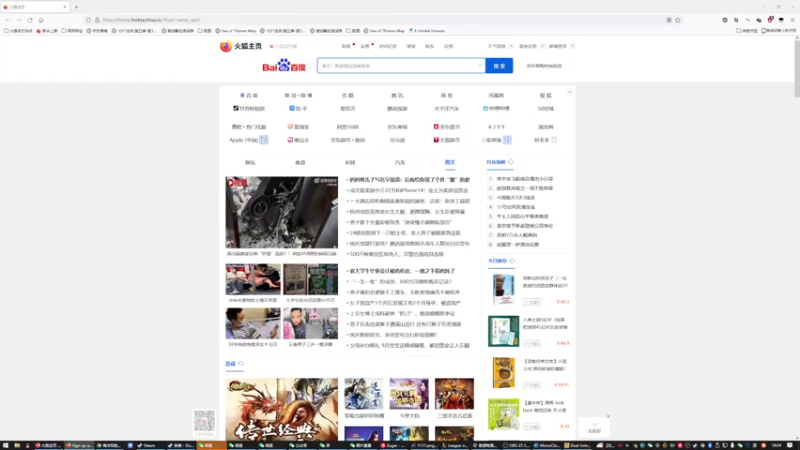Click the Baidu logo beside the search box

[284, 66]
